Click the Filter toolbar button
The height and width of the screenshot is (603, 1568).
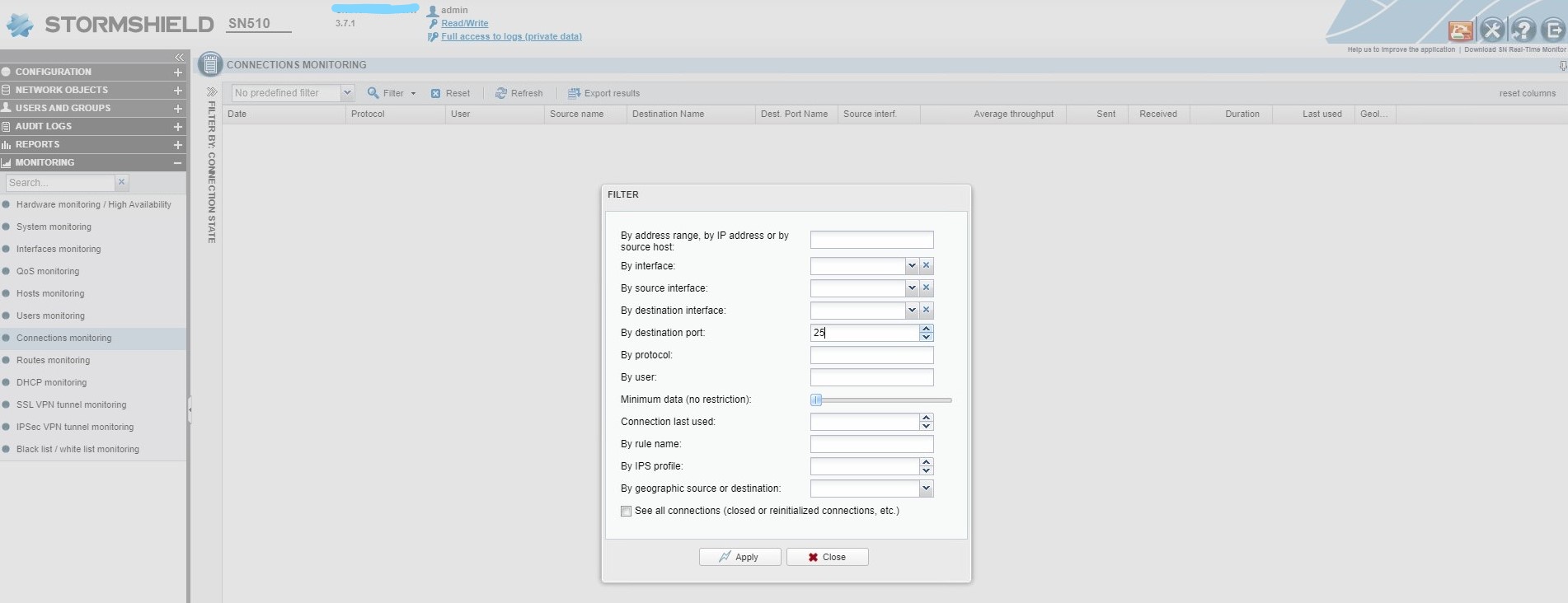[392, 93]
